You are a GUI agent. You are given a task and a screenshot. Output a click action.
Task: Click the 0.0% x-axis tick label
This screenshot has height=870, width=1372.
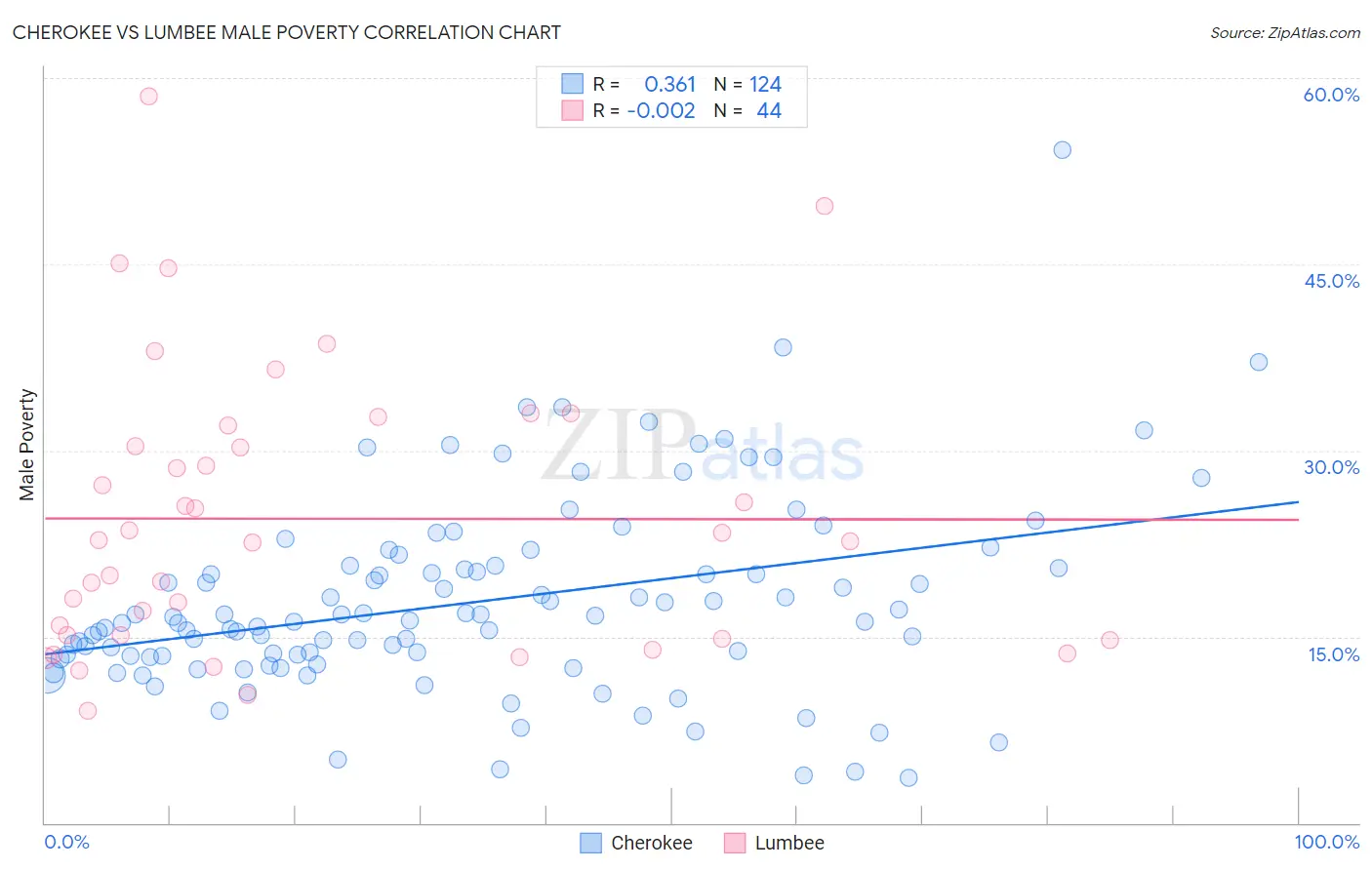pyautogui.click(x=66, y=842)
